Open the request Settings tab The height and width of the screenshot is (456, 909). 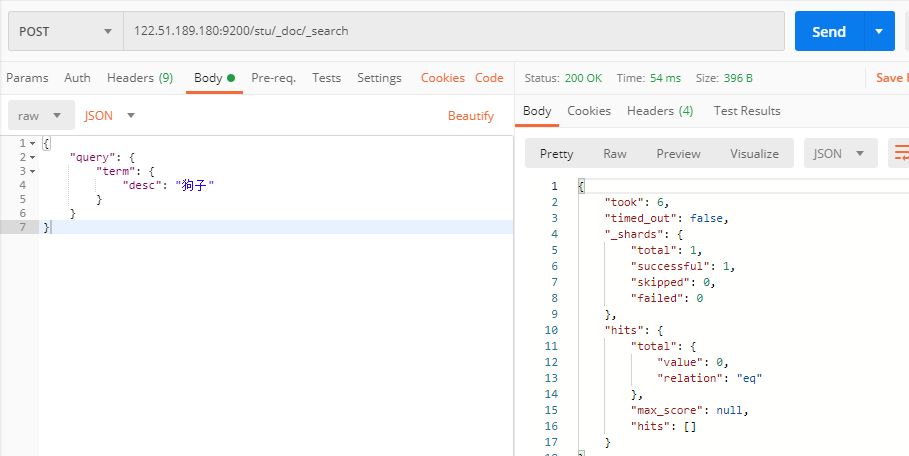point(379,78)
